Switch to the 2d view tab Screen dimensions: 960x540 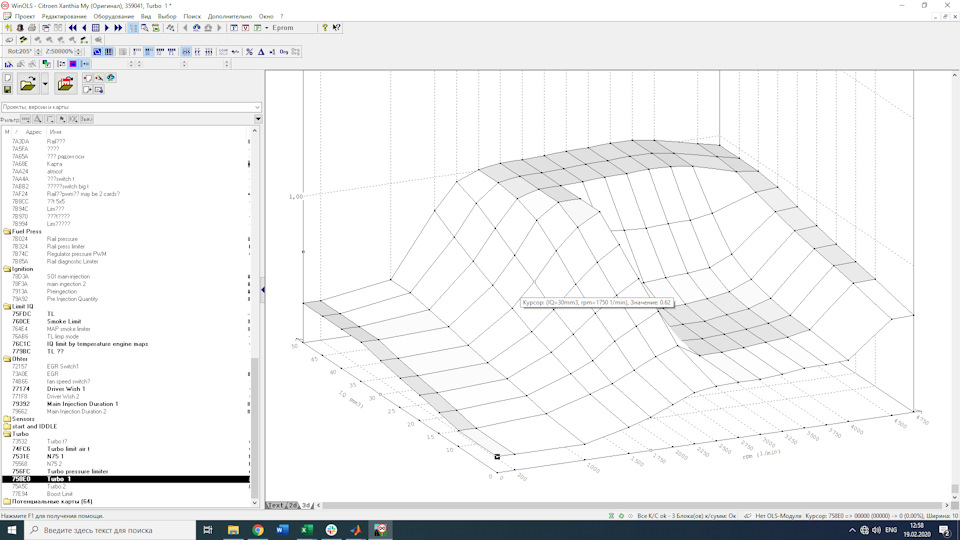[293, 505]
